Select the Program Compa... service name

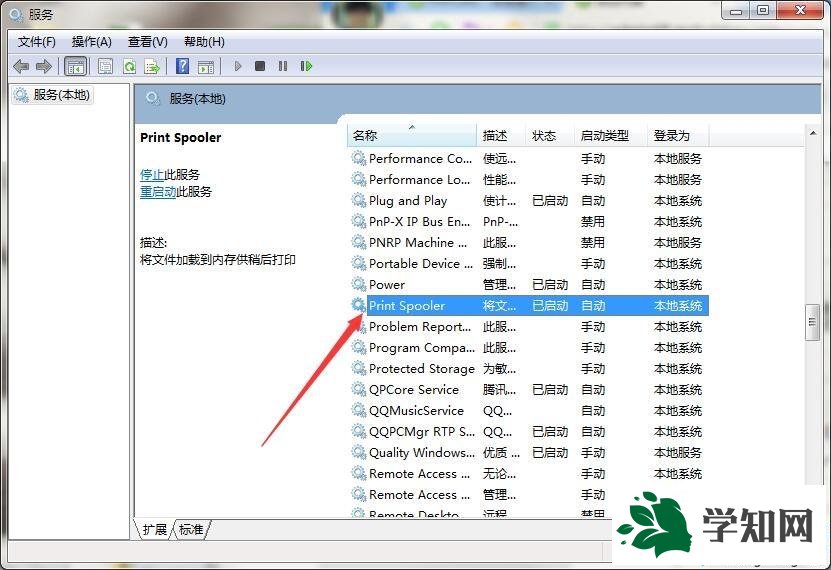422,348
